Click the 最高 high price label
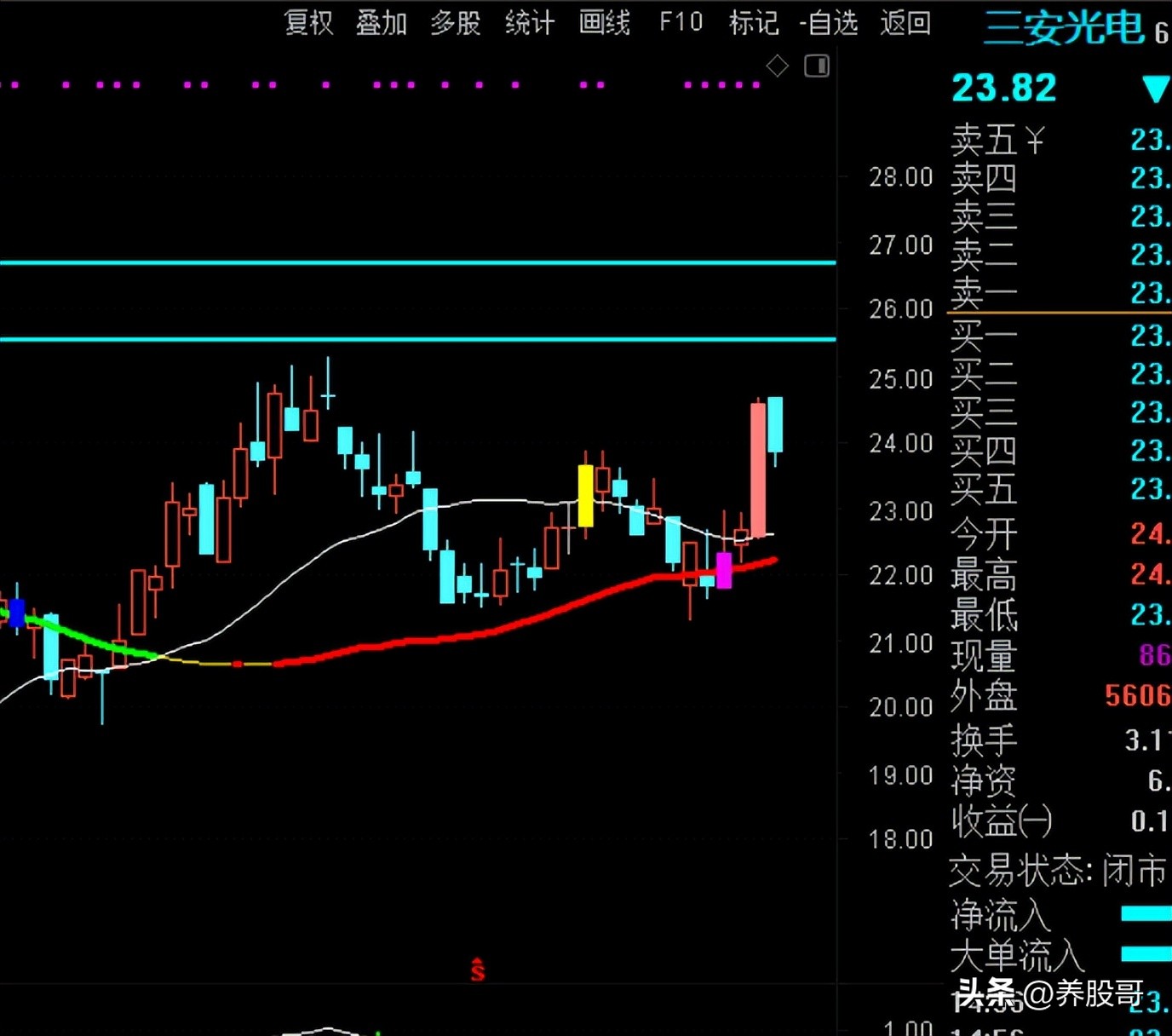Image resolution: width=1172 pixels, height=1036 pixels. [x=984, y=575]
